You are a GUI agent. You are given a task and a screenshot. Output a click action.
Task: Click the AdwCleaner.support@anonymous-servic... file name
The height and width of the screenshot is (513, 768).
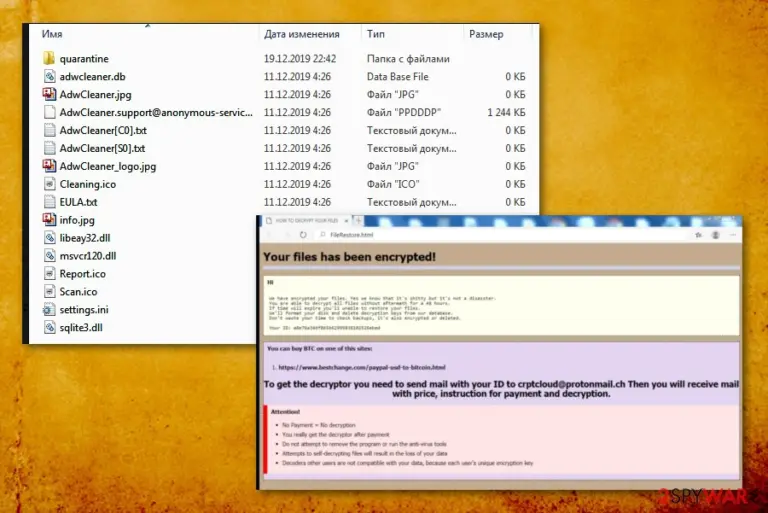pyautogui.click(x=156, y=112)
